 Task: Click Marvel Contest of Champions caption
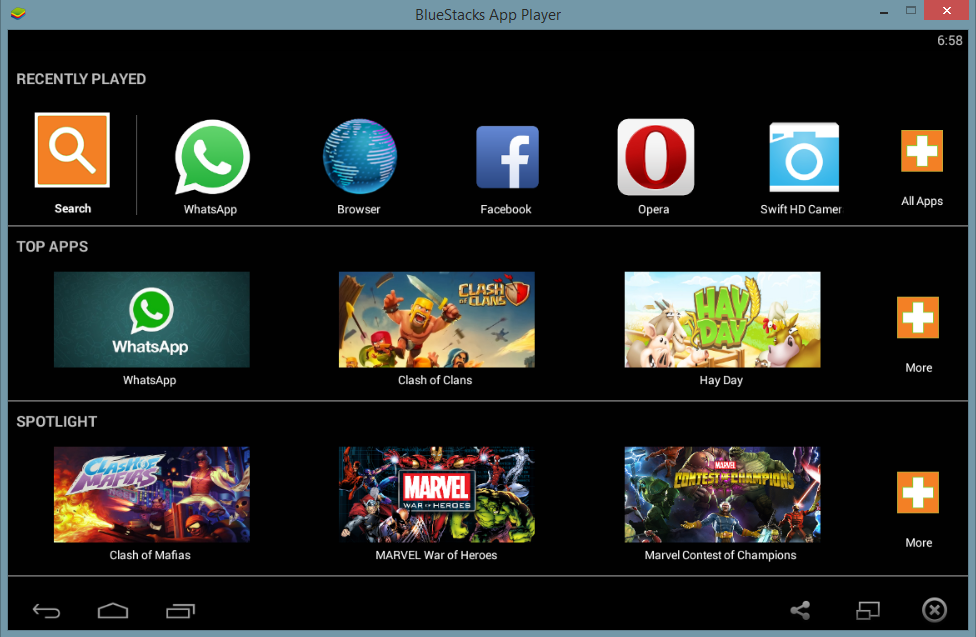coord(720,555)
